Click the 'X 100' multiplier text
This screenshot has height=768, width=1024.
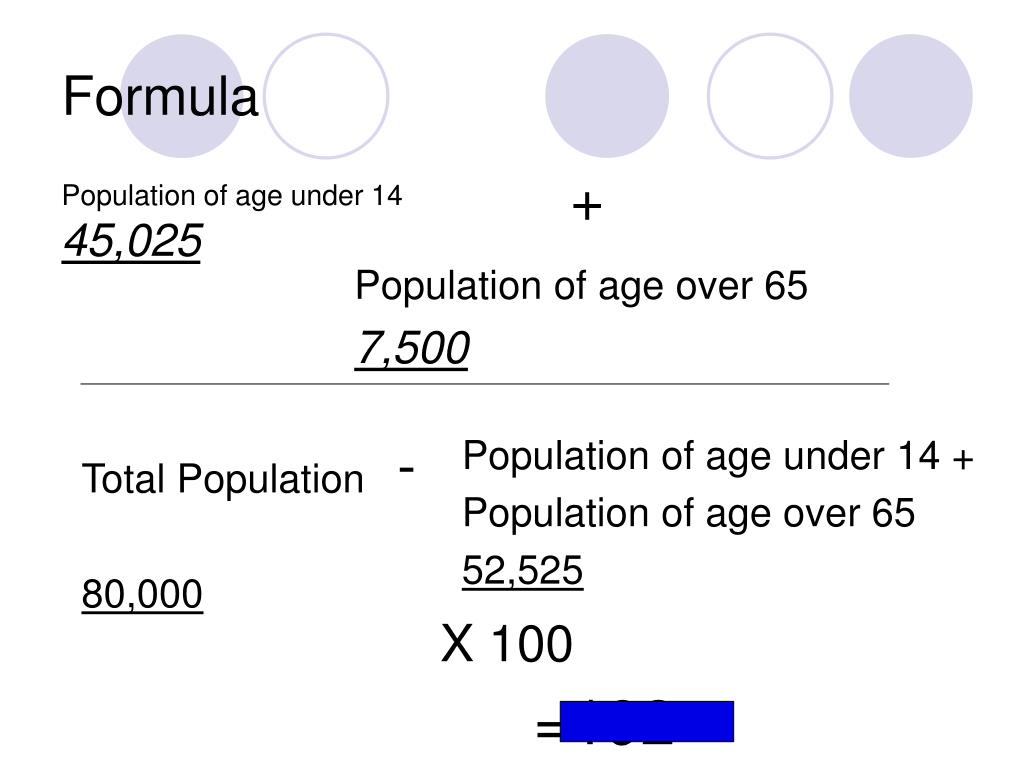507,644
